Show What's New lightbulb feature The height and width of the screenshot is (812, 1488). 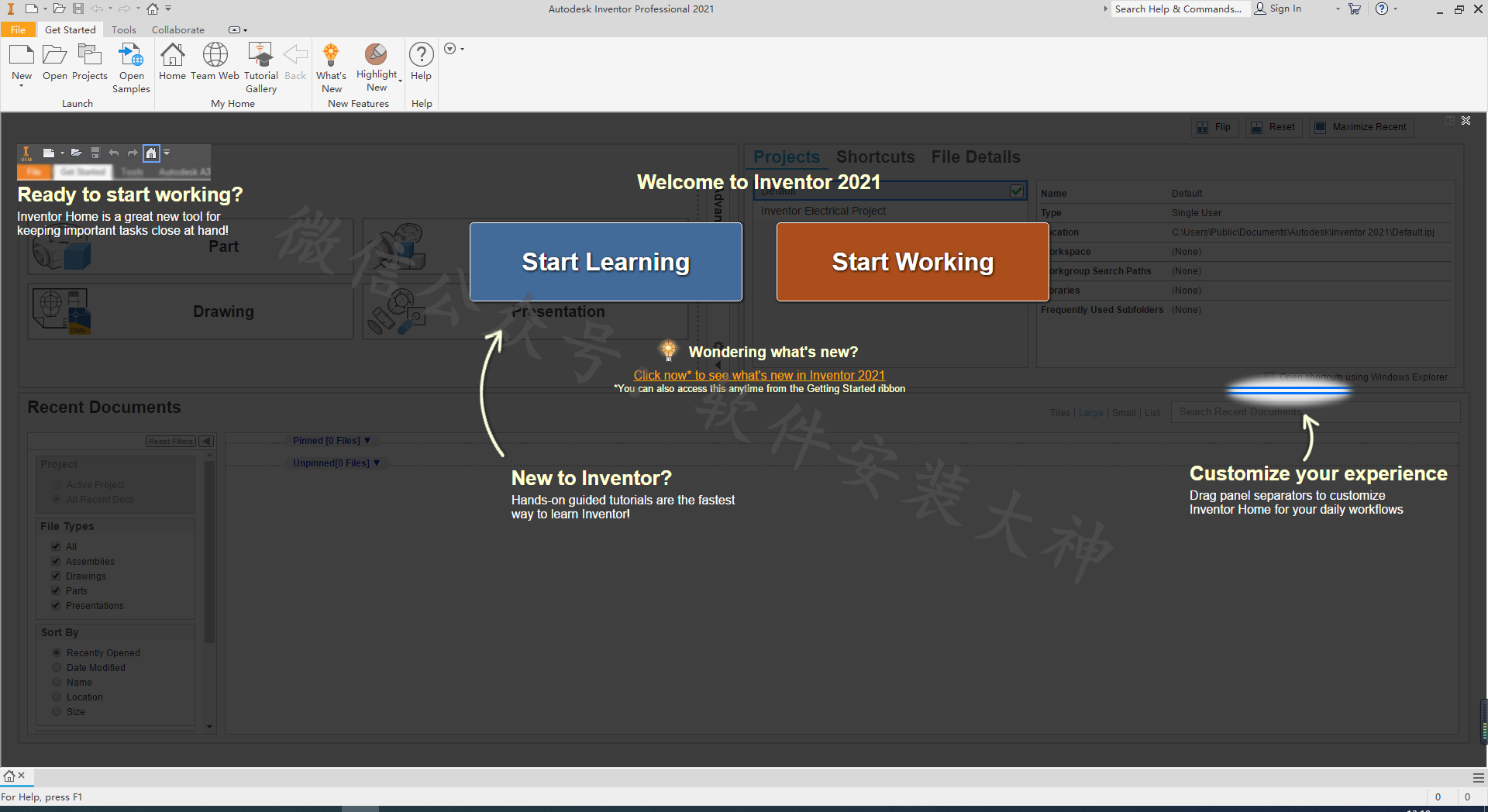[x=331, y=55]
